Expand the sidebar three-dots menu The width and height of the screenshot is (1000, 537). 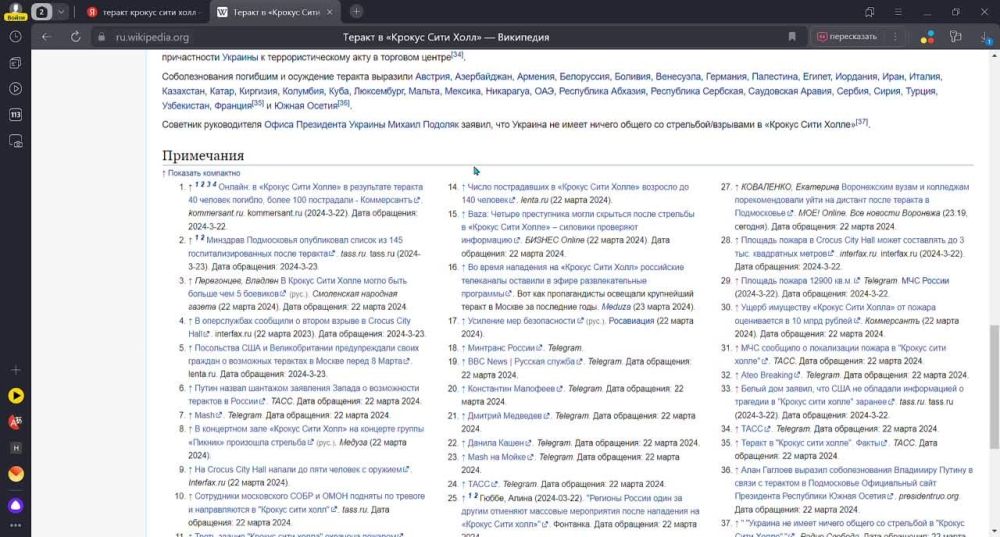(x=16, y=526)
